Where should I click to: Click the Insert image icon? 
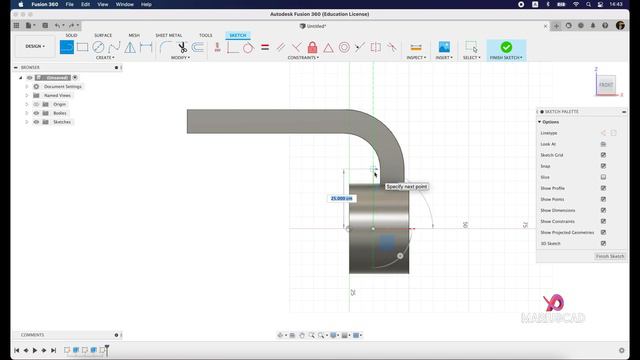tap(444, 47)
